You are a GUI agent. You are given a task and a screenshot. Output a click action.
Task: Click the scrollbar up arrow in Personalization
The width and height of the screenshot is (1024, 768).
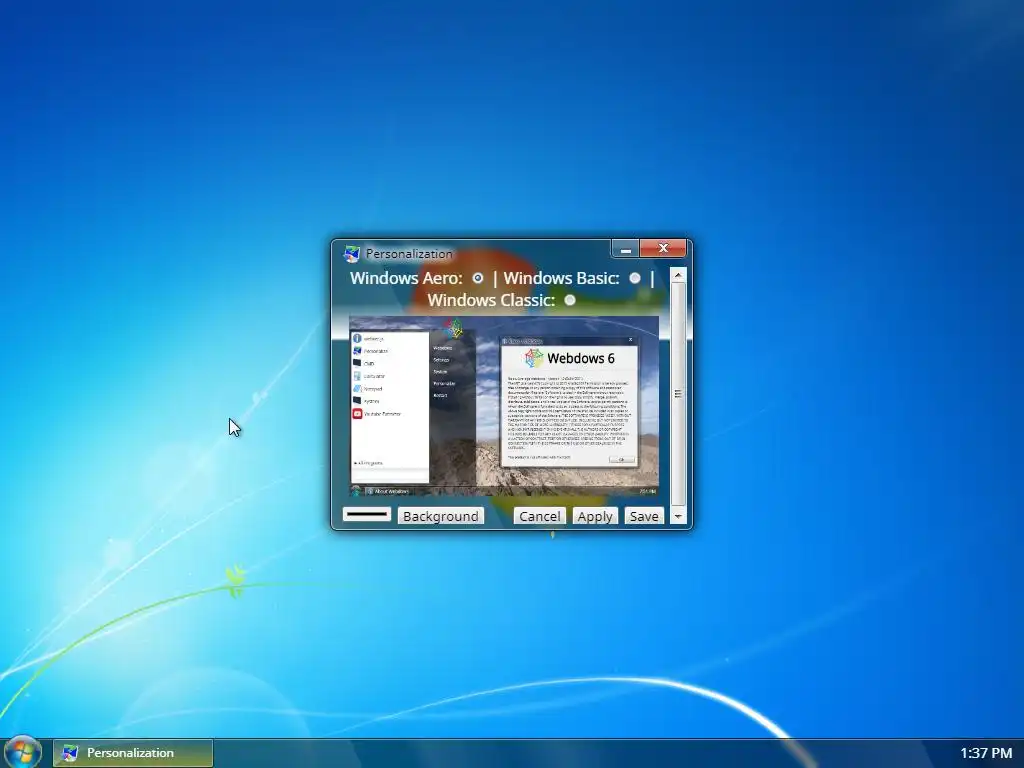click(x=678, y=276)
